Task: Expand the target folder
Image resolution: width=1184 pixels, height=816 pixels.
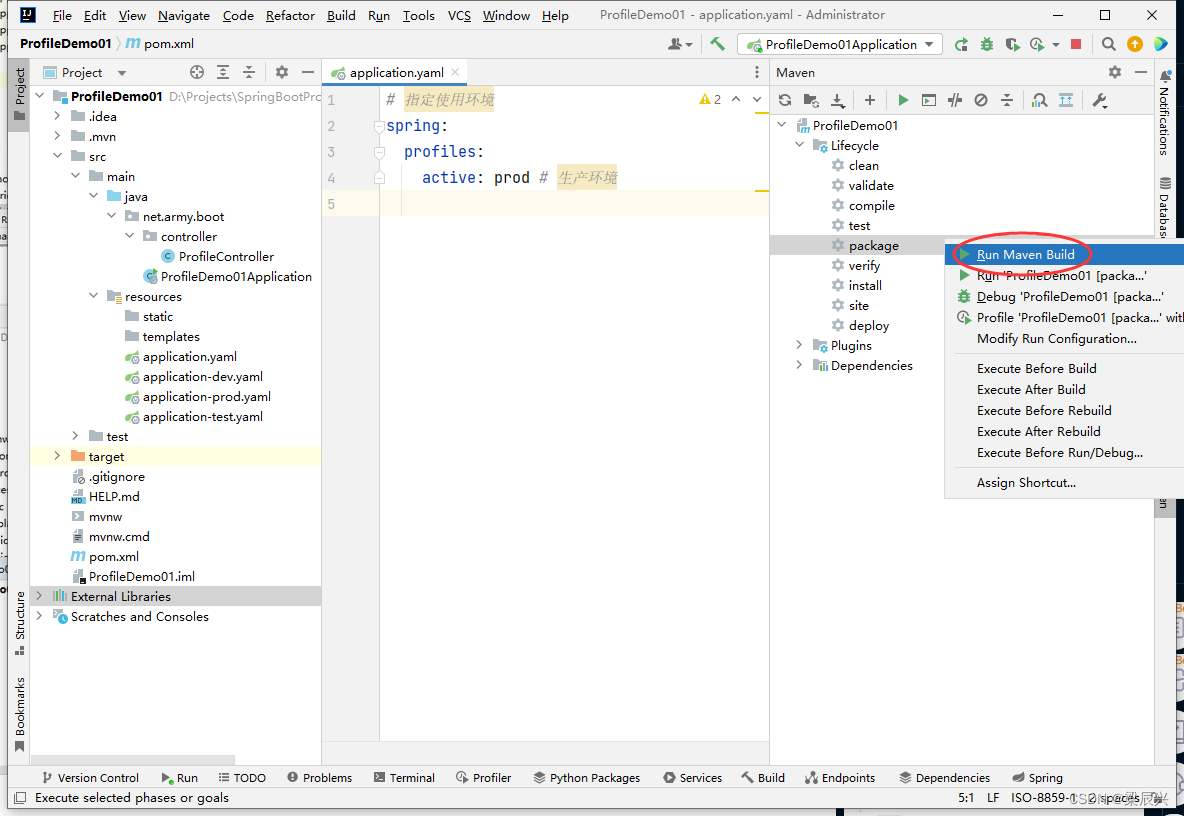Action: [57, 457]
